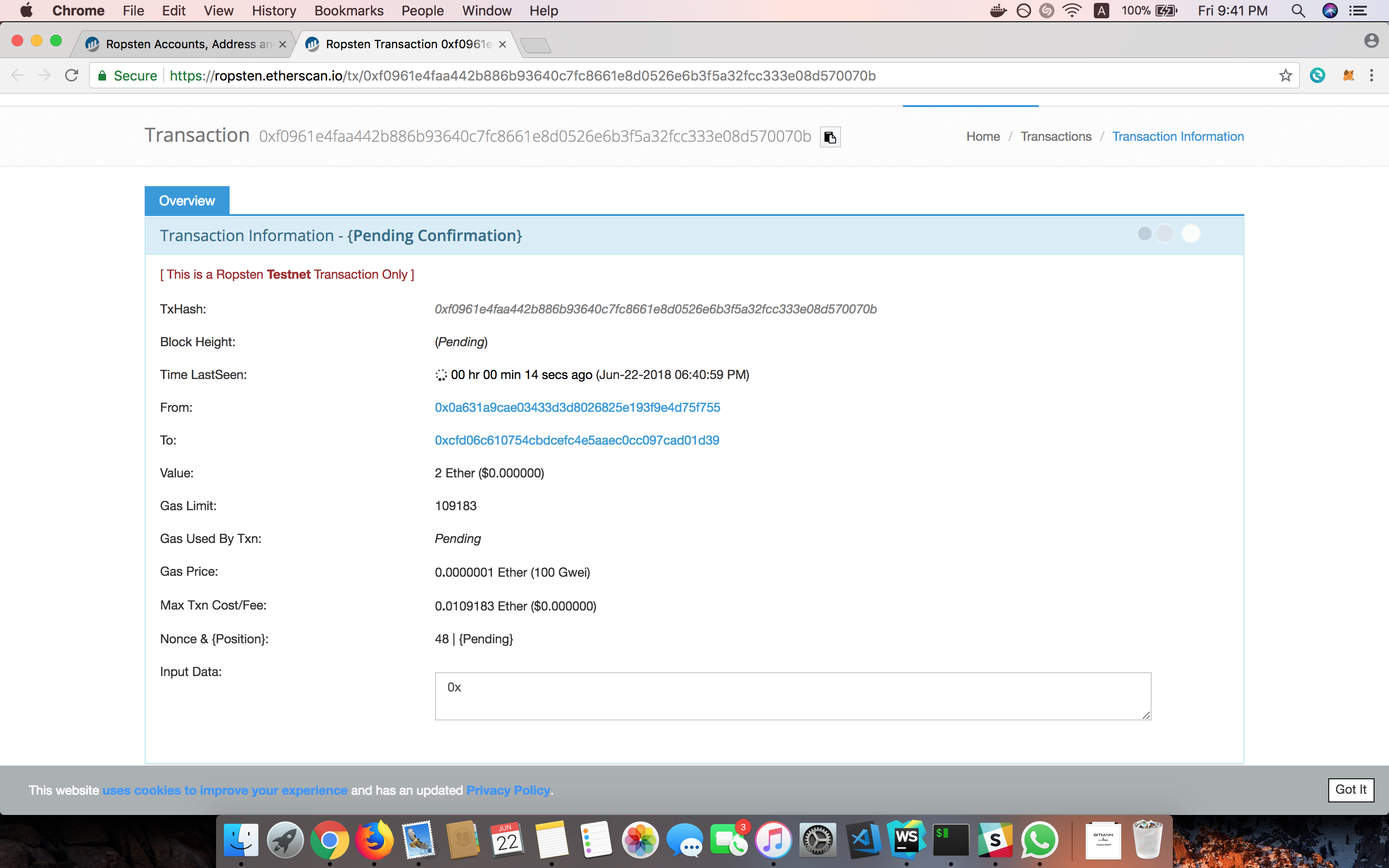The image size is (1389, 868).
Task: Switch to the Ropsten Accounts tab
Action: coord(182,44)
